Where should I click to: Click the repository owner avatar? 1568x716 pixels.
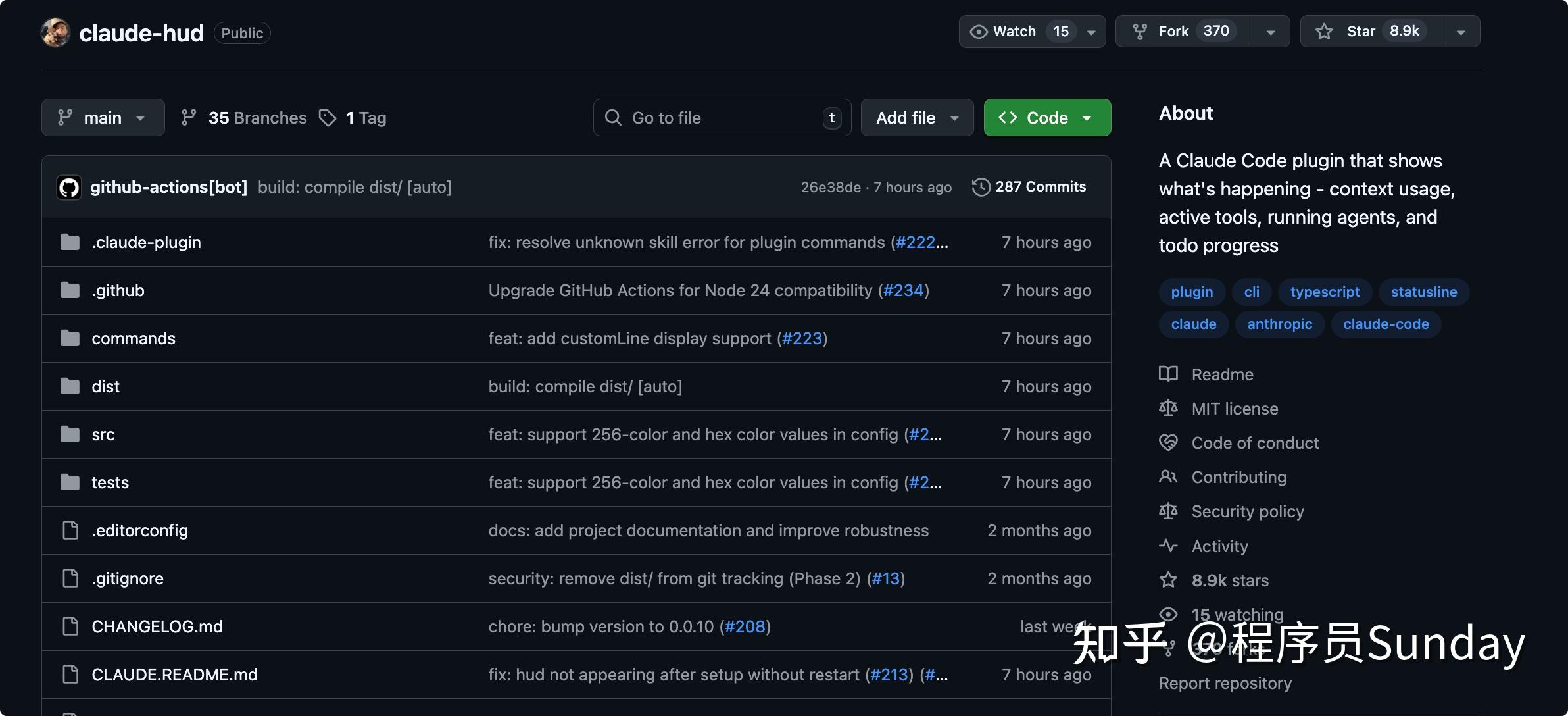click(x=56, y=32)
